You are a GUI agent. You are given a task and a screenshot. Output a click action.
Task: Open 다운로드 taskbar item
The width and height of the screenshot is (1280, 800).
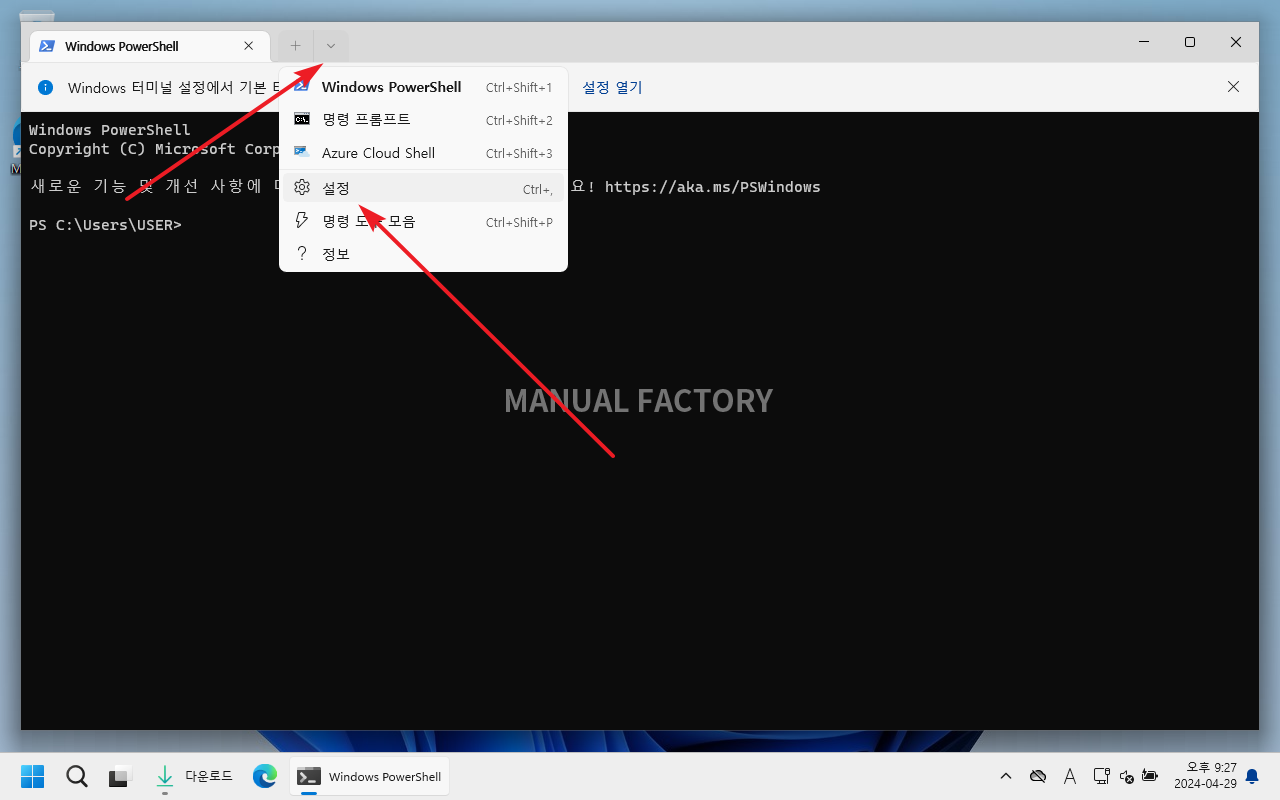(193, 776)
